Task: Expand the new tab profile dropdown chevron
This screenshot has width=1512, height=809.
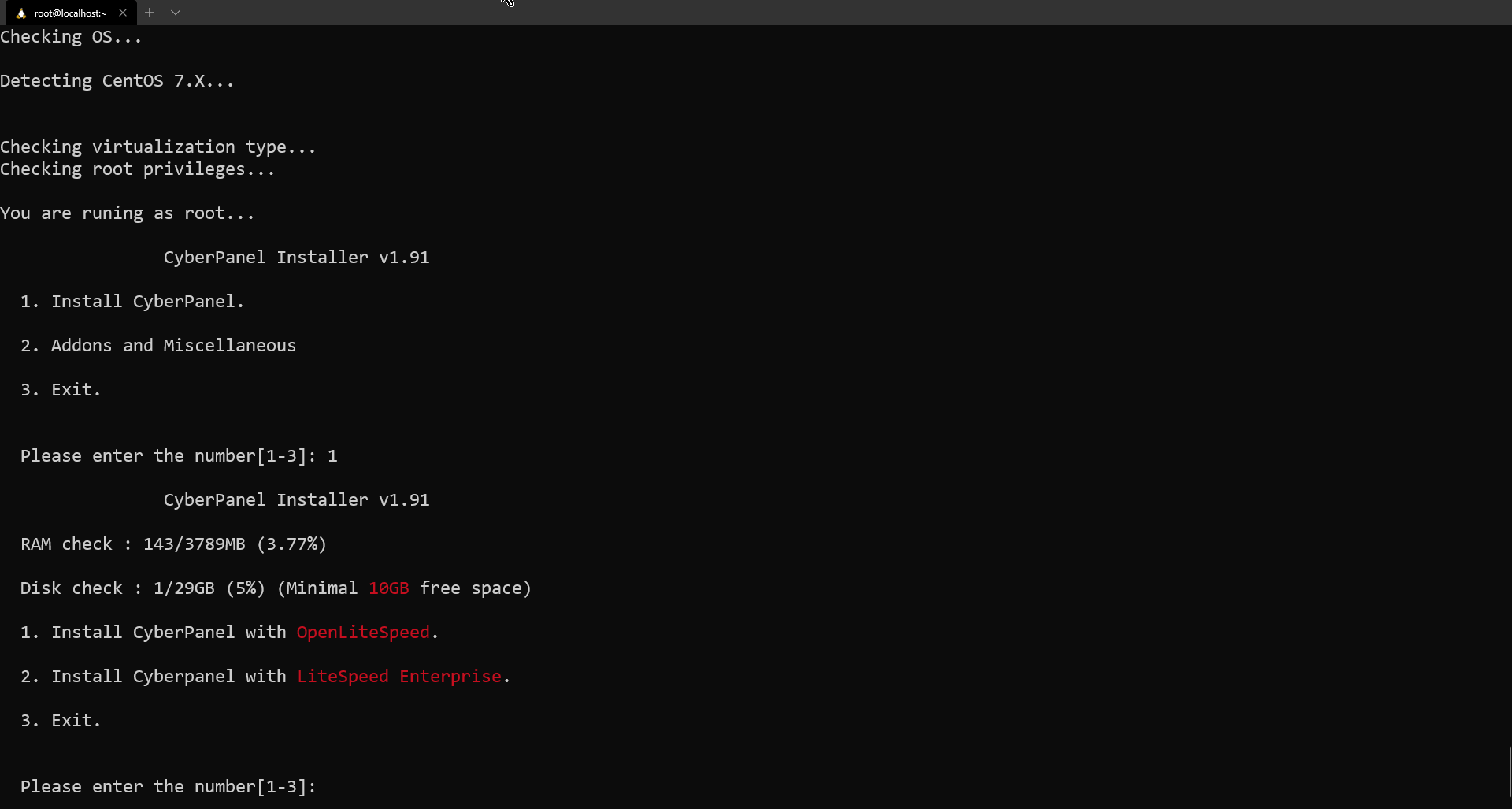Action: 176,13
